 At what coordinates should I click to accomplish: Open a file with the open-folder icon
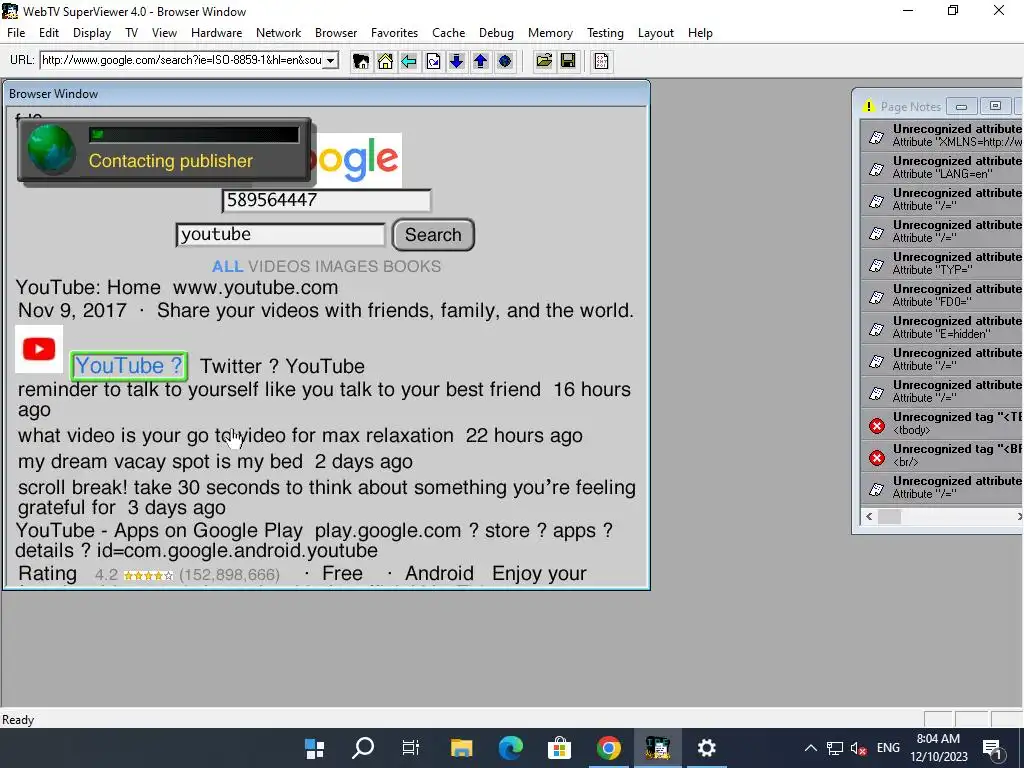[543, 61]
